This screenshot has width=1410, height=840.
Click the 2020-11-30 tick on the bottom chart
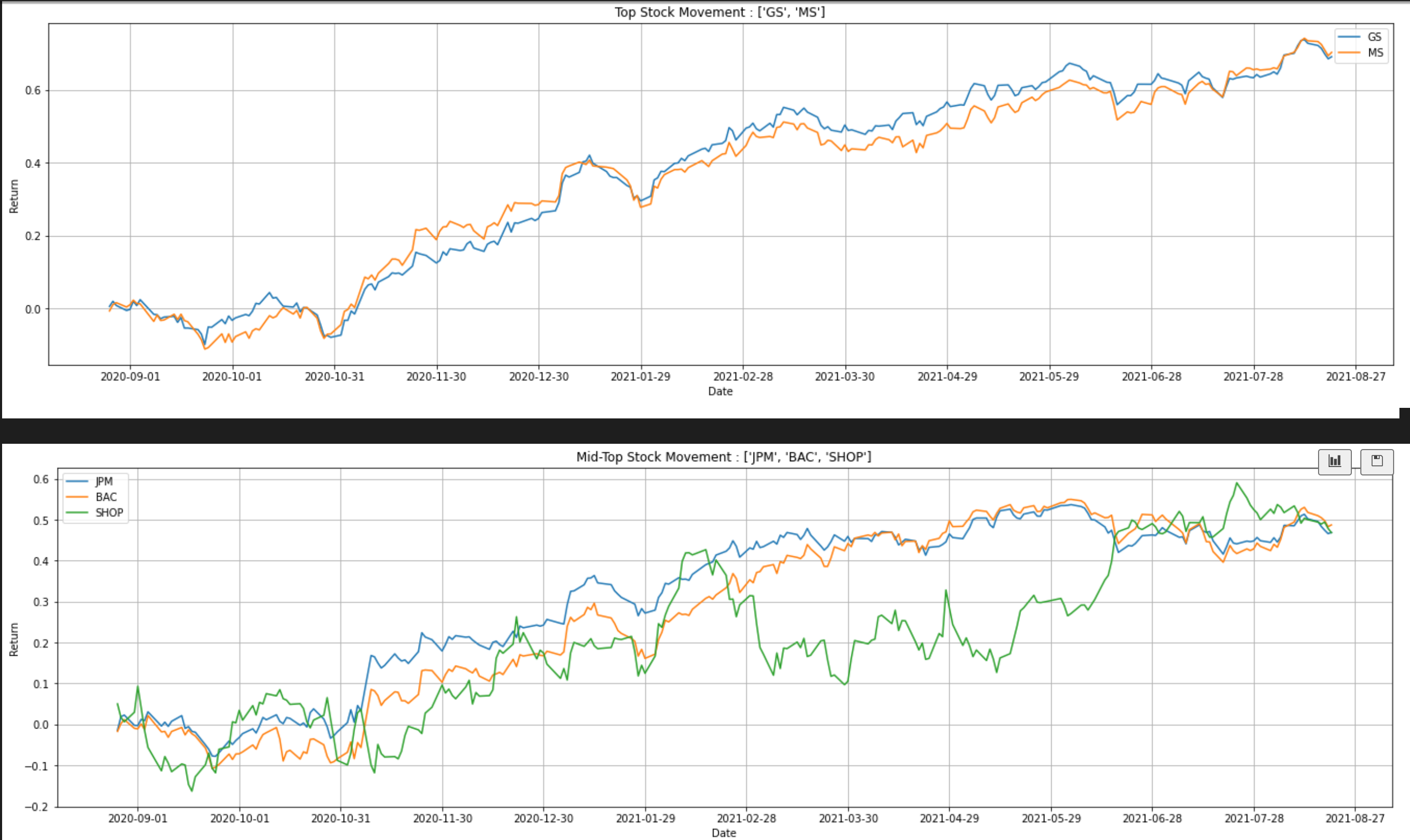[x=443, y=818]
